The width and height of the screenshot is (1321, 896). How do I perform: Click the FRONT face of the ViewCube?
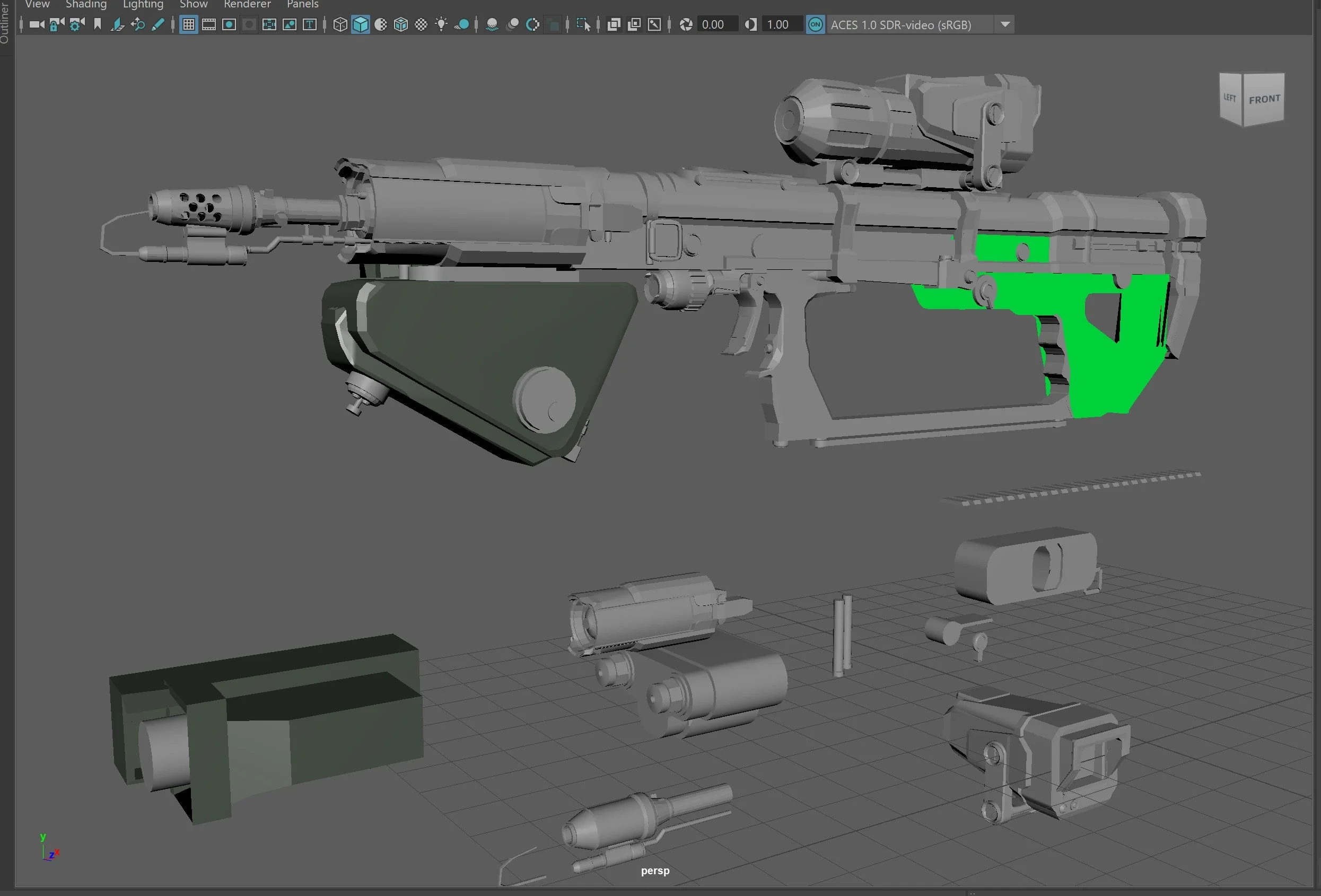(x=1264, y=99)
